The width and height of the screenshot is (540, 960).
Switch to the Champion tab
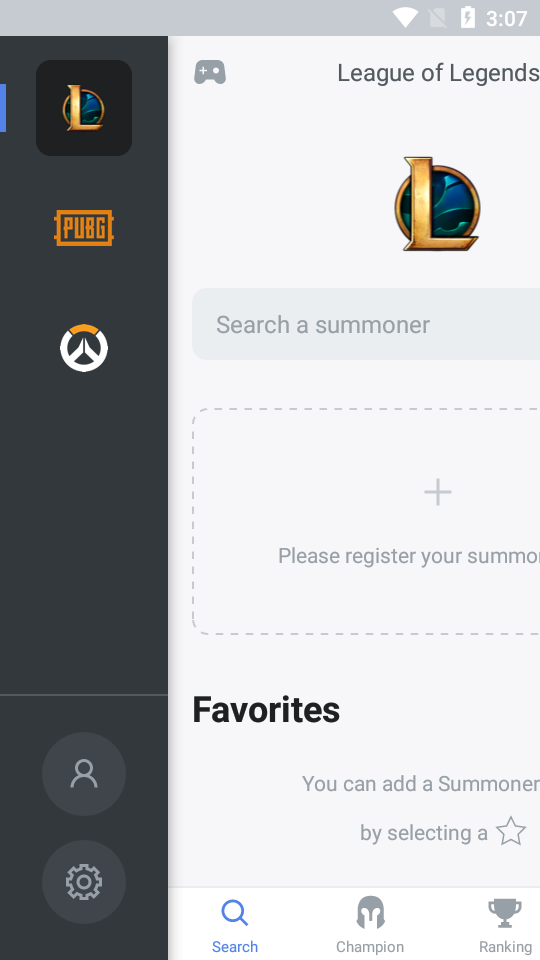(x=370, y=924)
